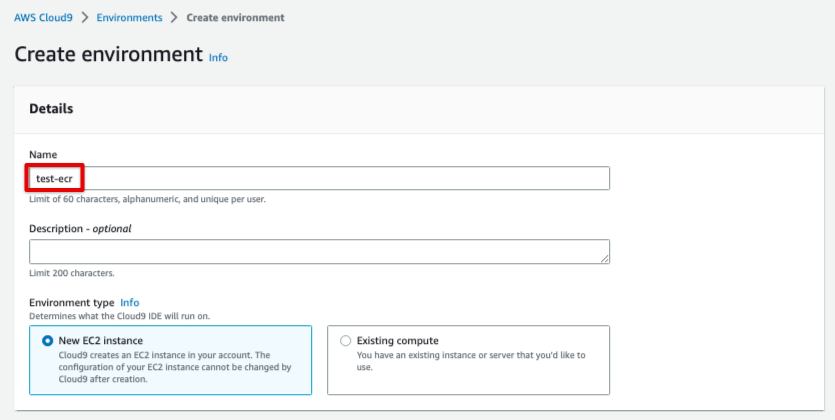Click the Description - optional label

pos(80,228)
